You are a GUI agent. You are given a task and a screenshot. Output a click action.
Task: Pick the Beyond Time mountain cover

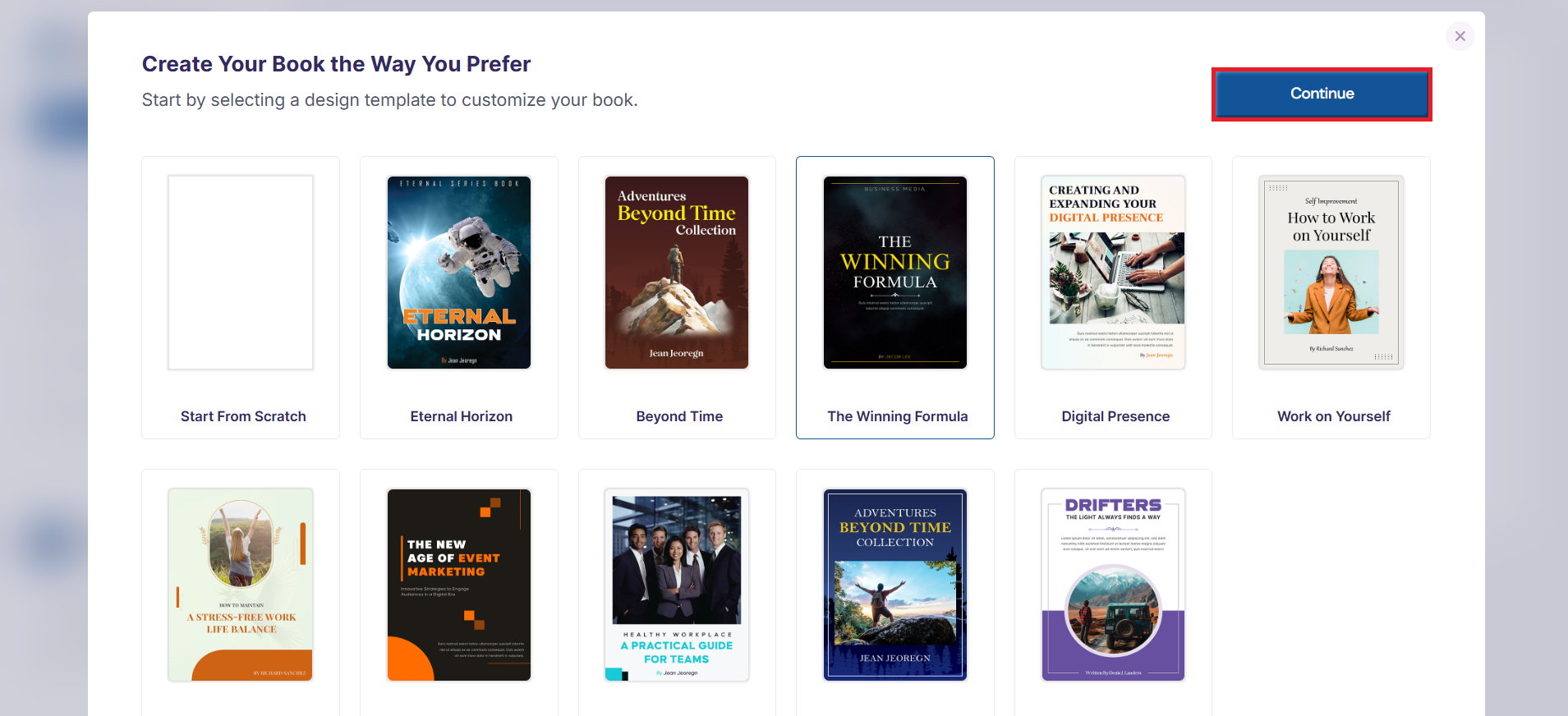[x=677, y=273]
